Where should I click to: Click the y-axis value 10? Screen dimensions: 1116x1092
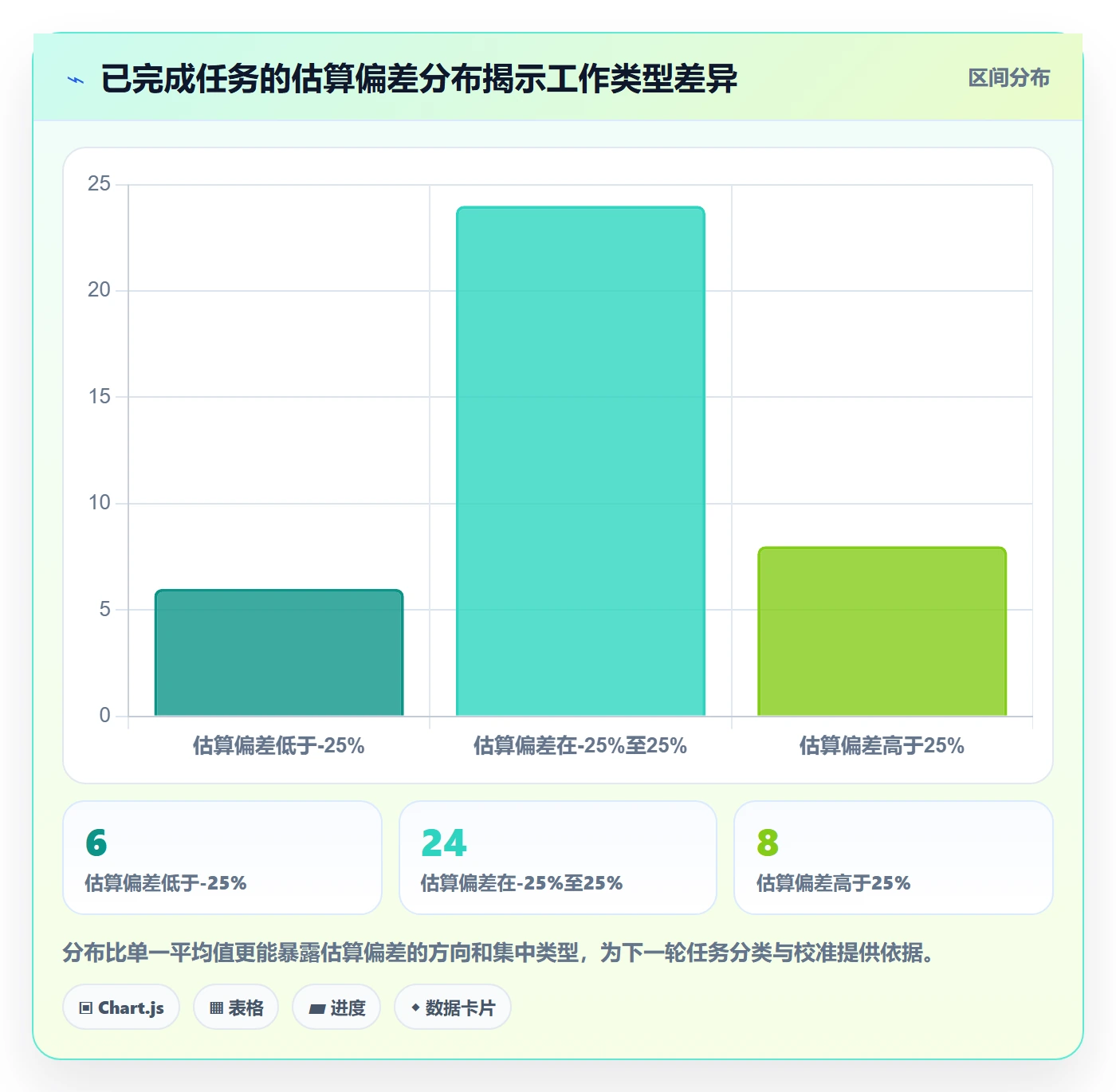click(100, 503)
